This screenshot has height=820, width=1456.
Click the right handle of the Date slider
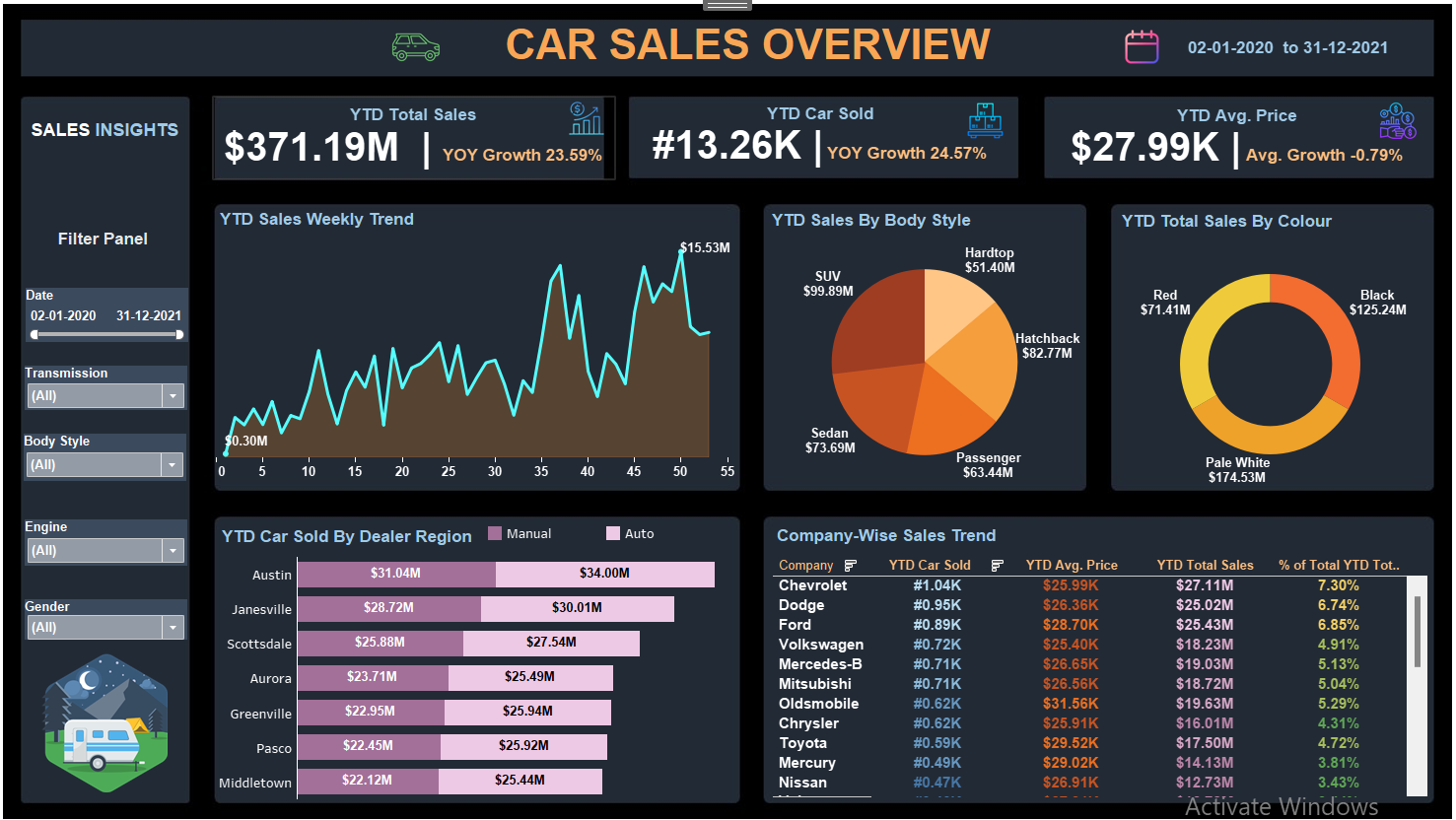(x=179, y=335)
